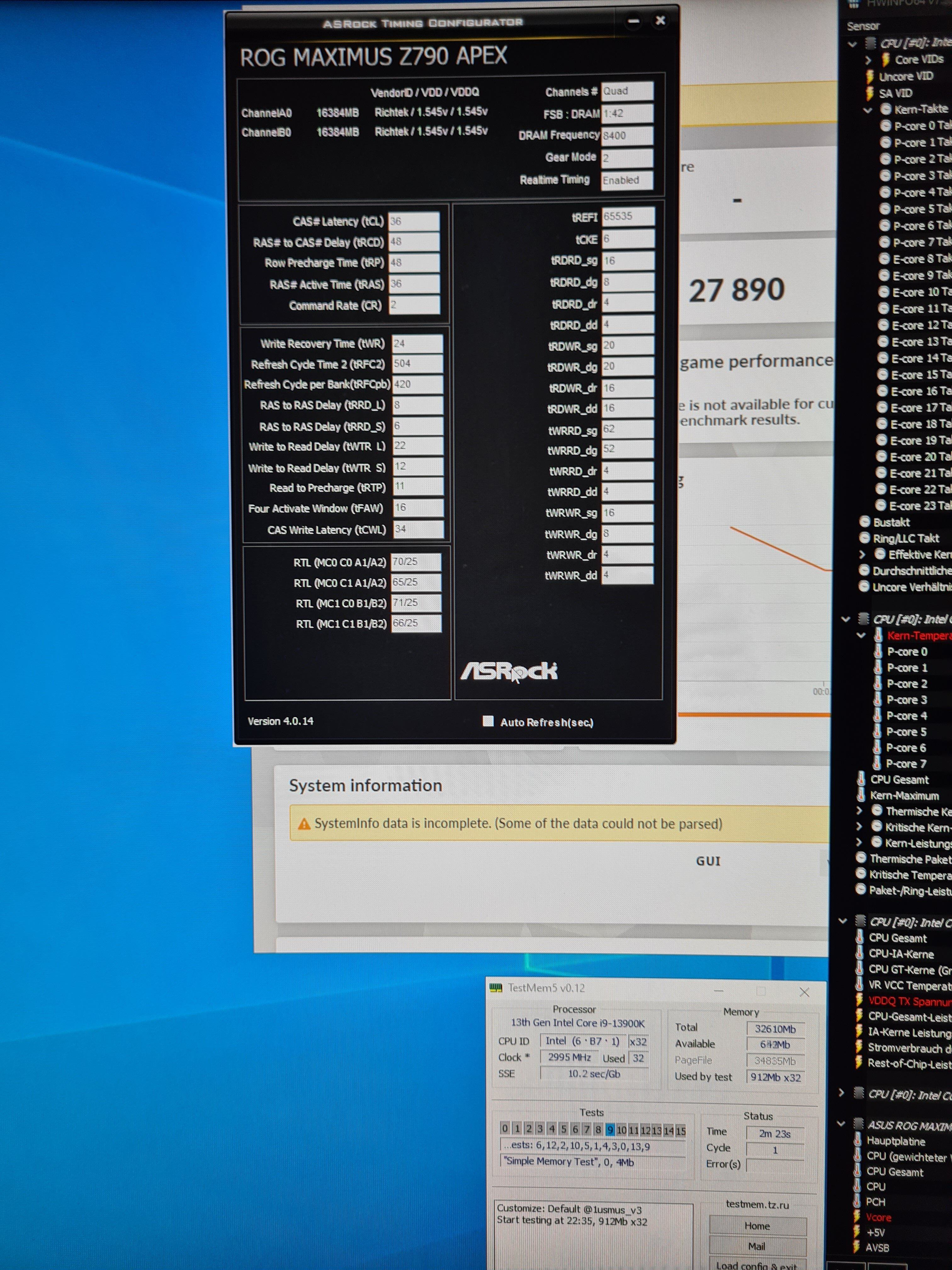The image size is (952, 1270).
Task: Click the Uncore VID lightning bolt icon
Action: tap(870, 77)
